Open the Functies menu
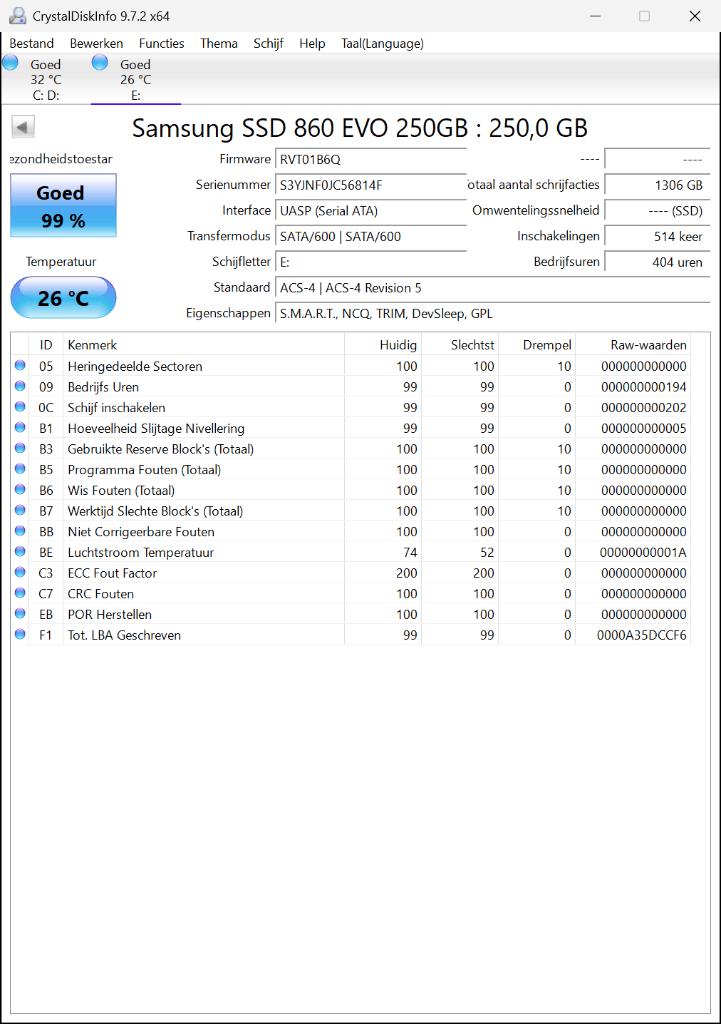 [x=161, y=43]
